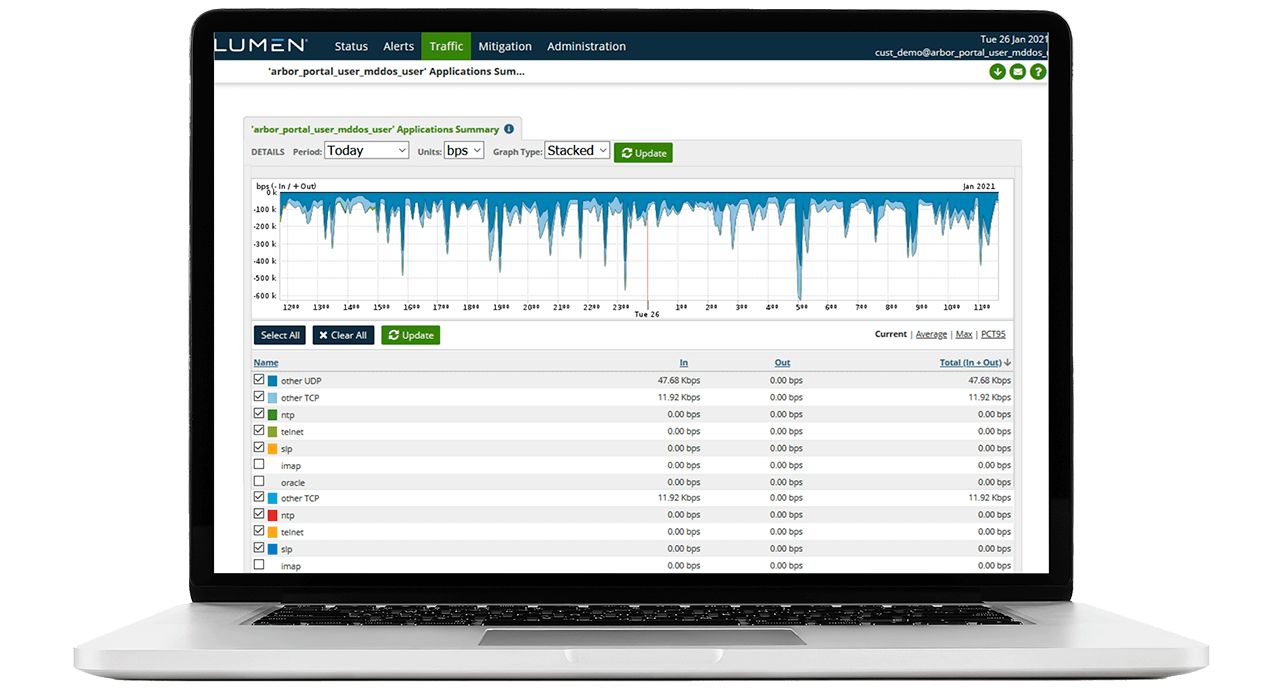The image size is (1284, 688).
Task: Sort by Total (In + Out) column header
Action: [x=970, y=363]
